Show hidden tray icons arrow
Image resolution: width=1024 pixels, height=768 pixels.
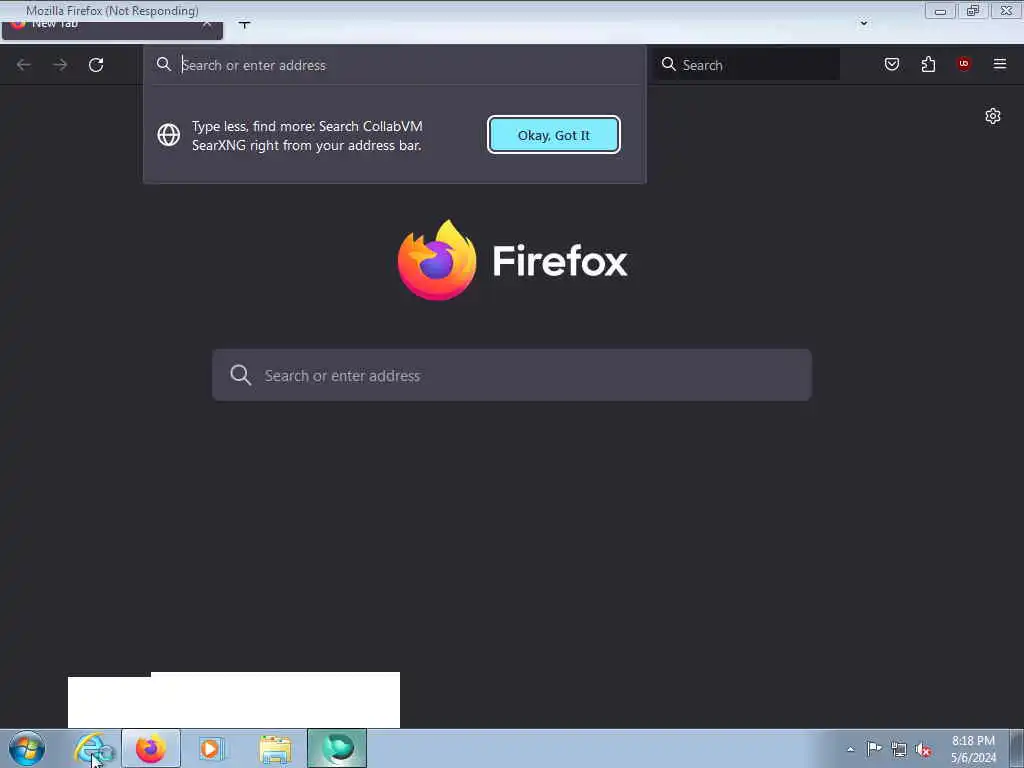pyautogui.click(x=850, y=750)
